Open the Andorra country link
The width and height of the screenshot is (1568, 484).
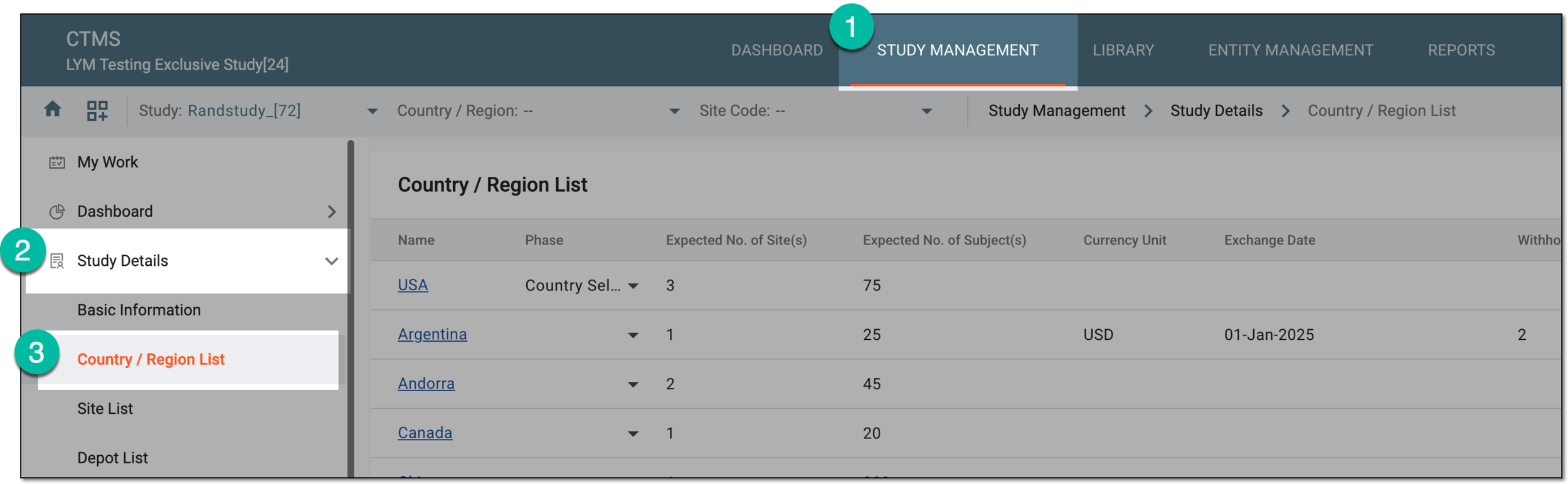(x=426, y=384)
